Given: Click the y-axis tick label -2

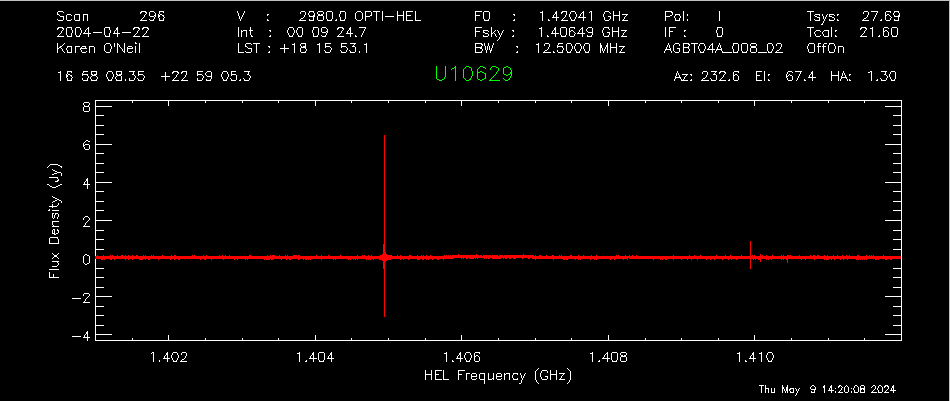Looking at the screenshot, I should tap(82, 297).
